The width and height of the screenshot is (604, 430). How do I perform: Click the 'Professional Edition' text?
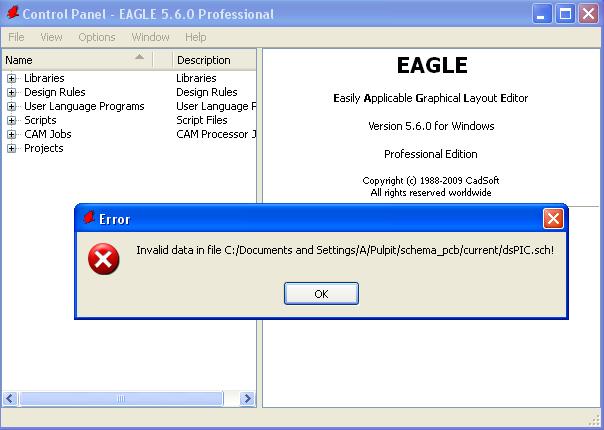coord(431,154)
